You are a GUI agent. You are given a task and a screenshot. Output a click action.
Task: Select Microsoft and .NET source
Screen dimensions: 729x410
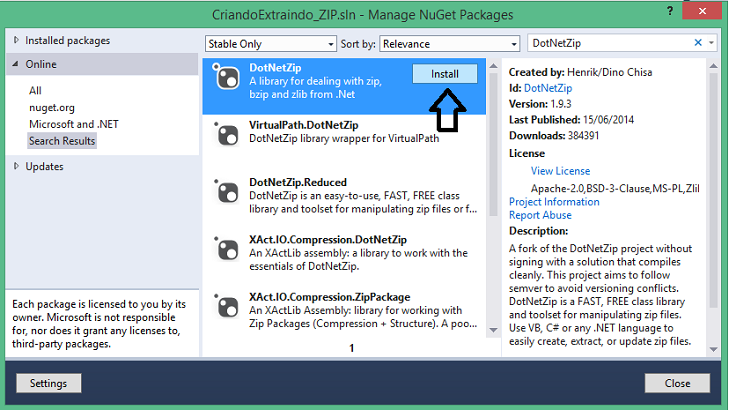(73, 124)
